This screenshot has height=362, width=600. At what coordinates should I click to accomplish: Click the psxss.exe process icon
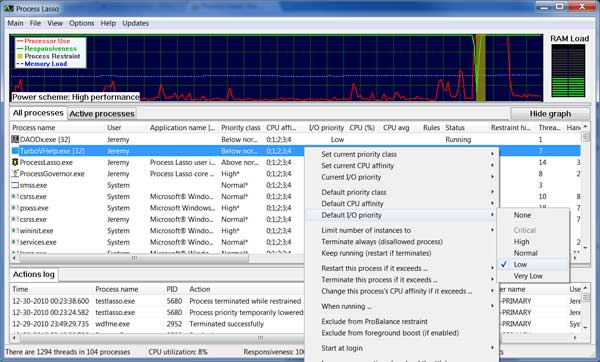pos(15,208)
